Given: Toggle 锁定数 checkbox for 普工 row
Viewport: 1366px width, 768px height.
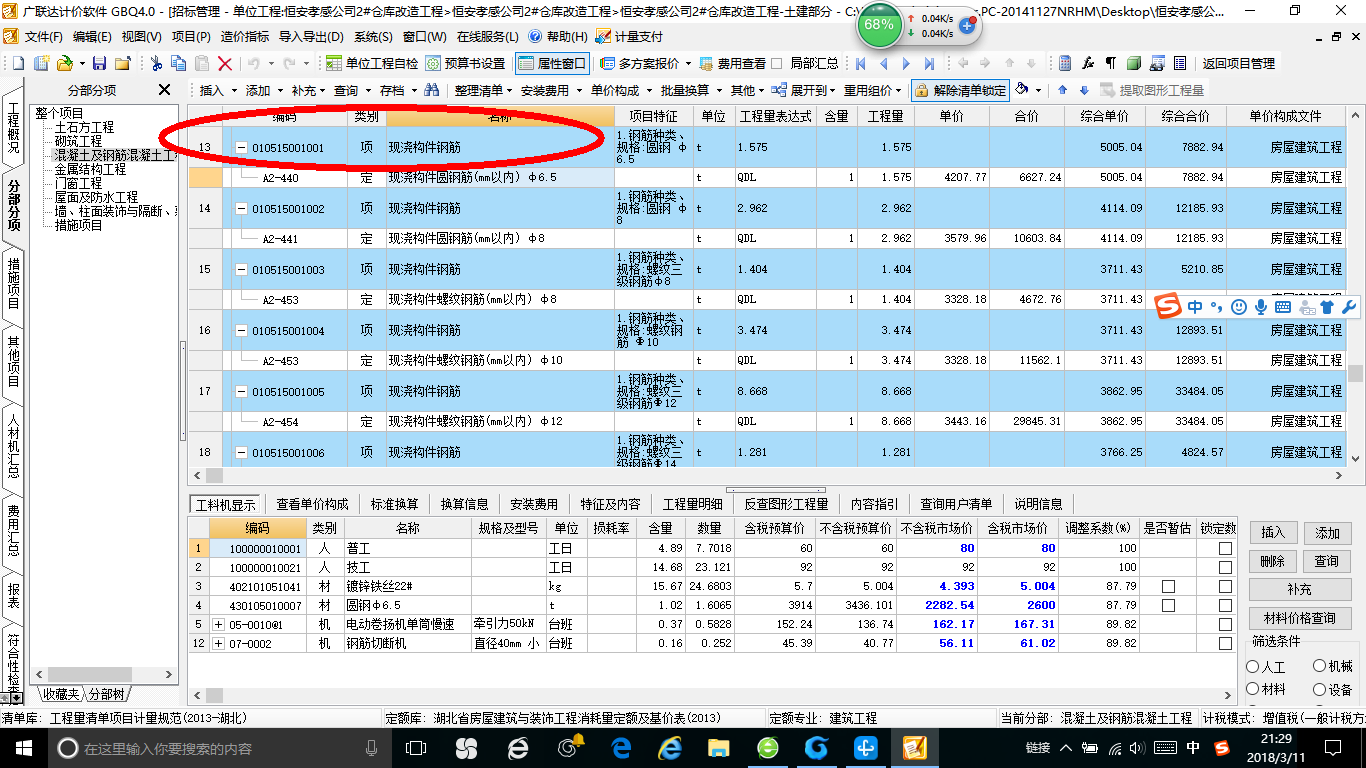Looking at the screenshot, I should point(1225,548).
